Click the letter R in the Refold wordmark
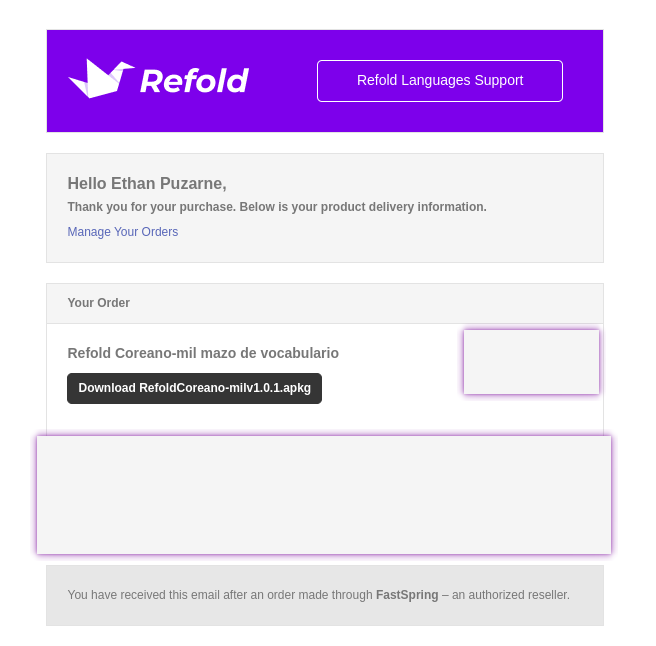The width and height of the screenshot is (656, 646). pyautogui.click(x=150, y=81)
